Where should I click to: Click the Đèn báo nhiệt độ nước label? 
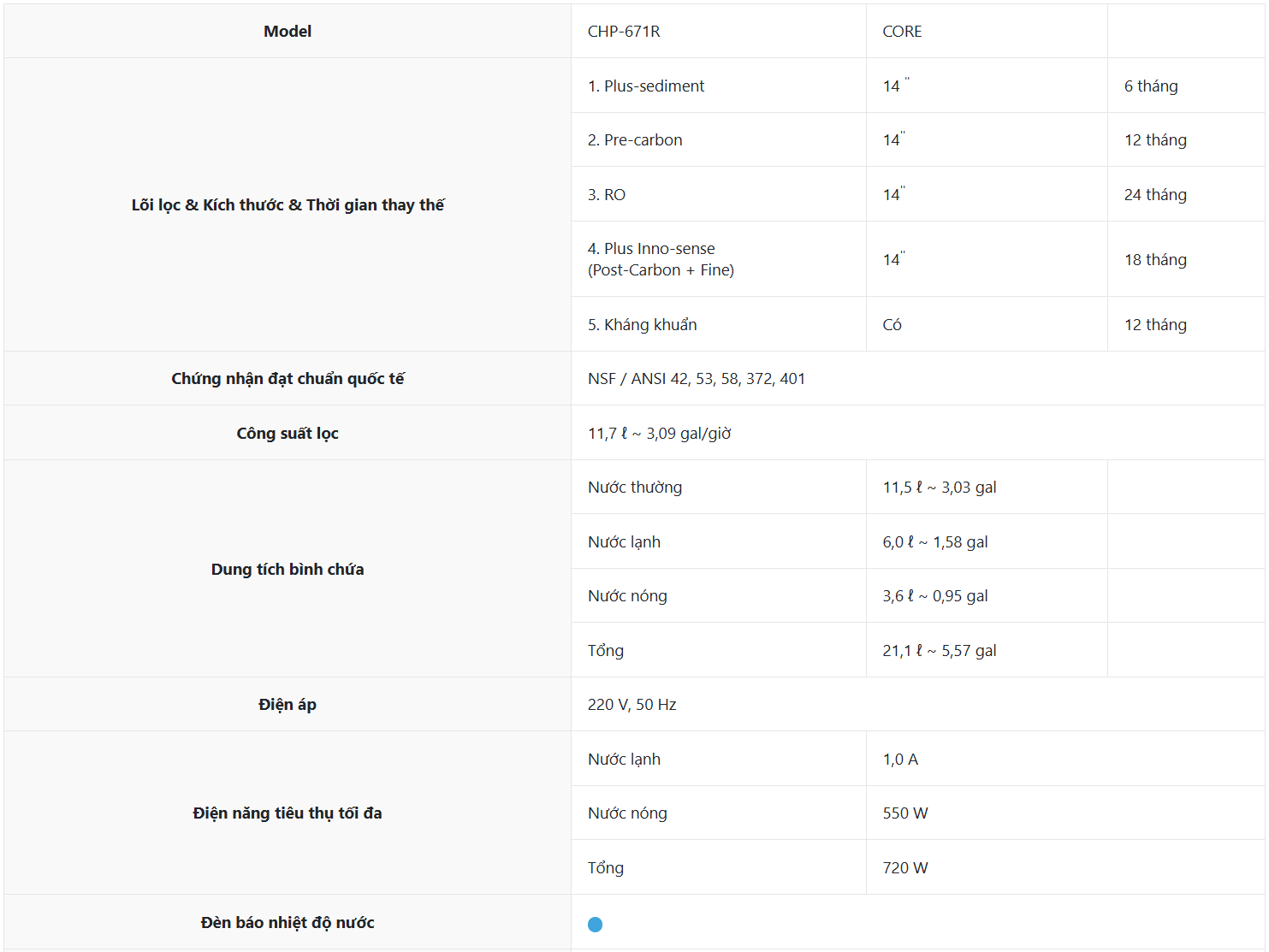(288, 923)
